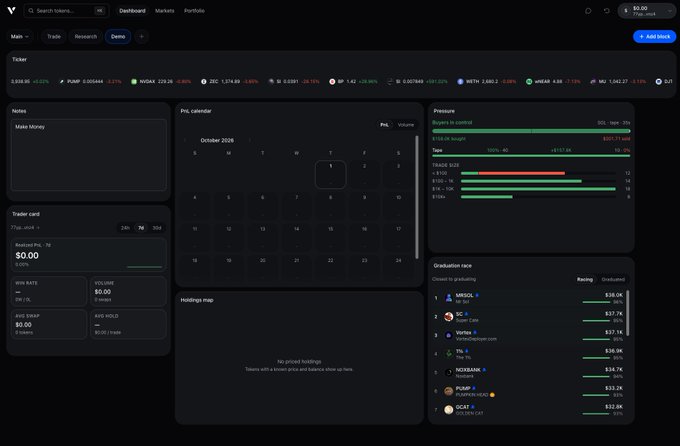The image size is (680, 446).
Task: Click the refresh icon in the header
Action: 607,11
